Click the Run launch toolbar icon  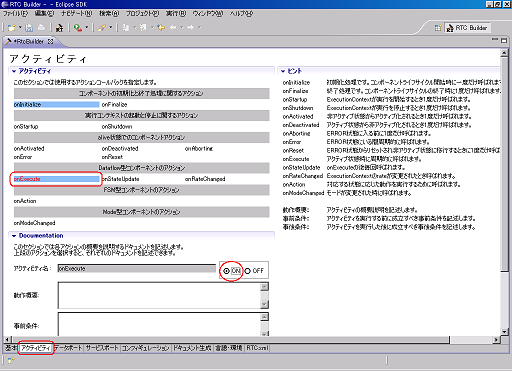(78, 28)
